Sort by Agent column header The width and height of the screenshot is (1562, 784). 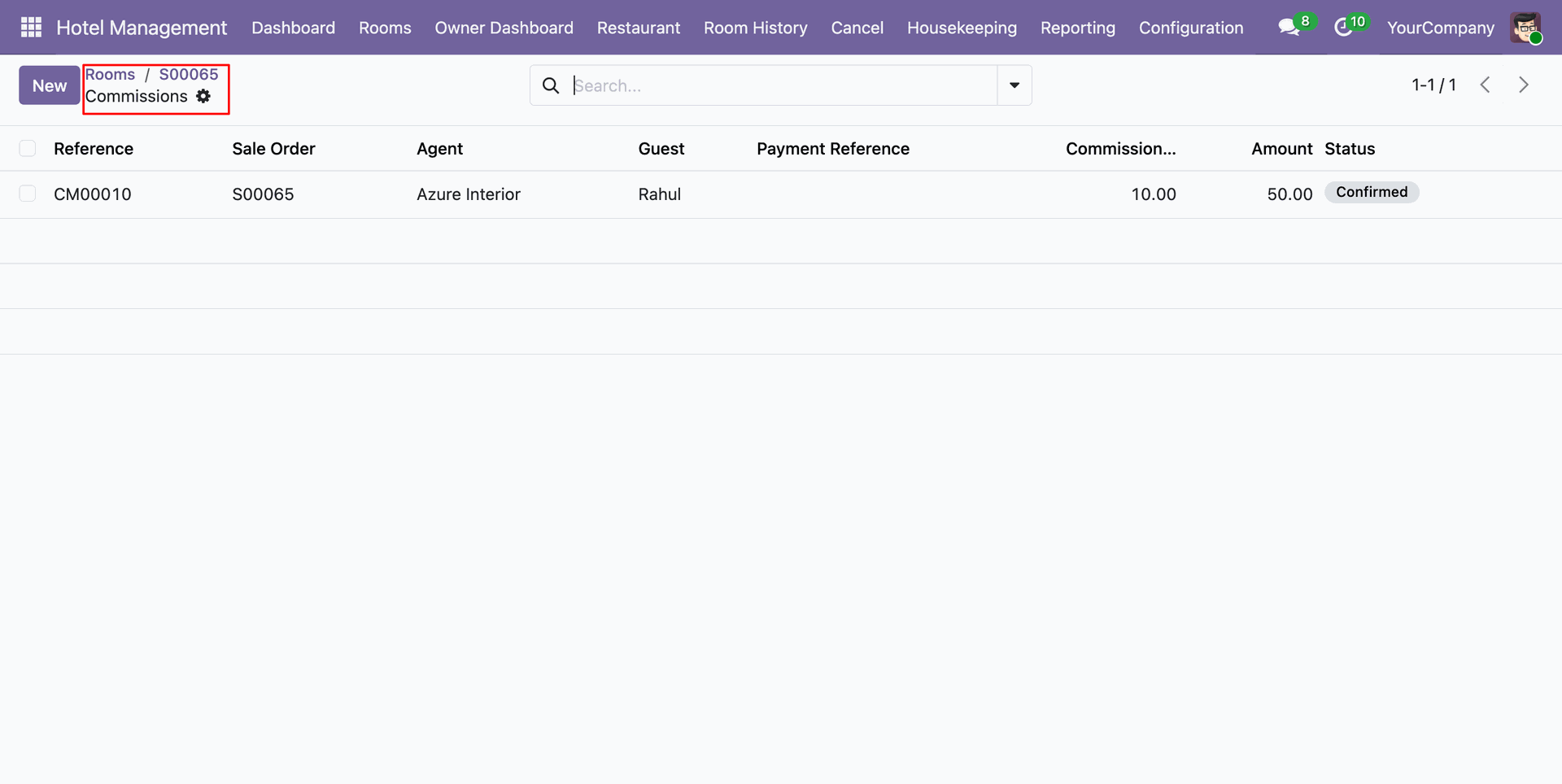tap(439, 149)
